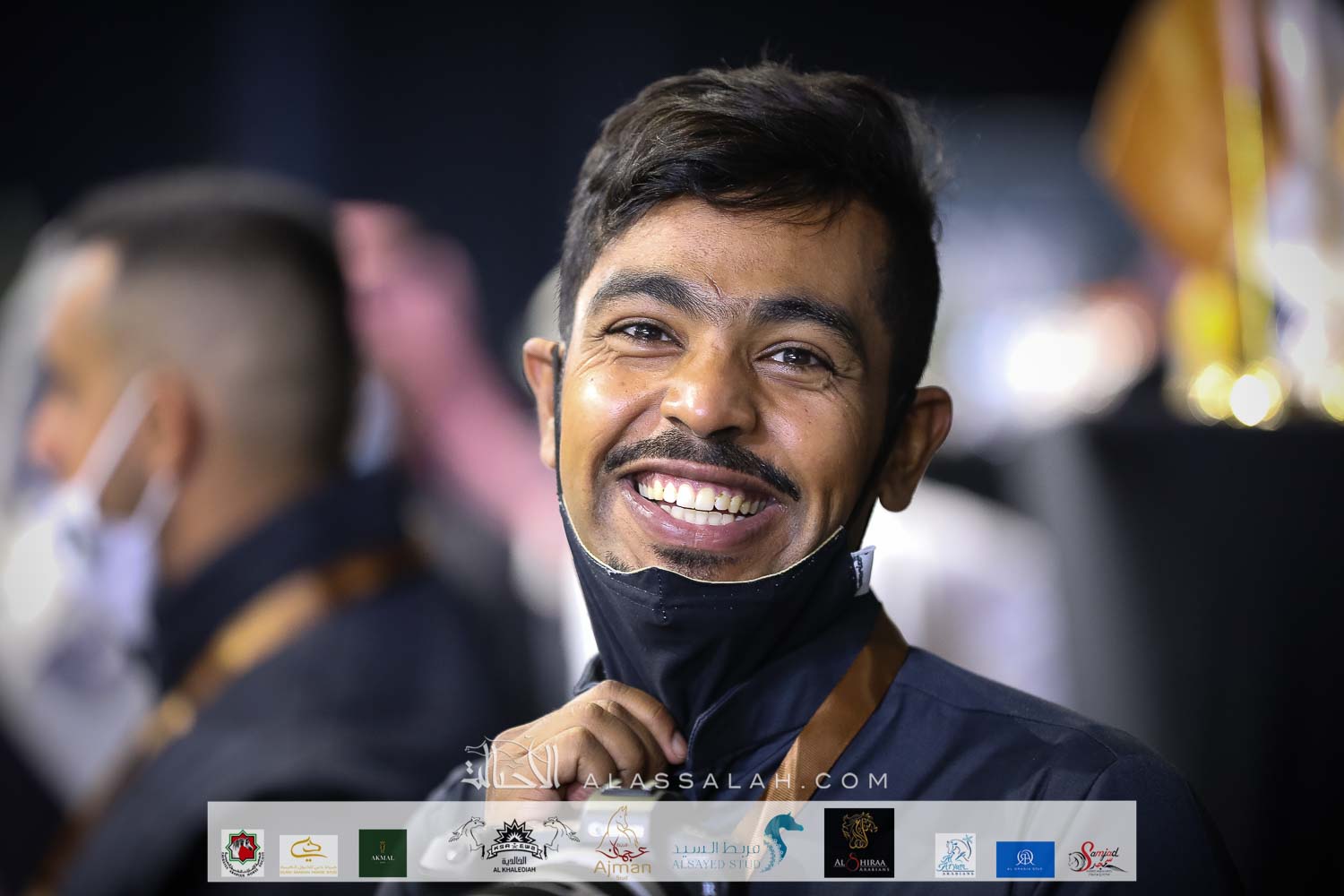This screenshot has width=1344, height=896.
Task: Click the Samjad magazine logo
Action: (x=1096, y=858)
